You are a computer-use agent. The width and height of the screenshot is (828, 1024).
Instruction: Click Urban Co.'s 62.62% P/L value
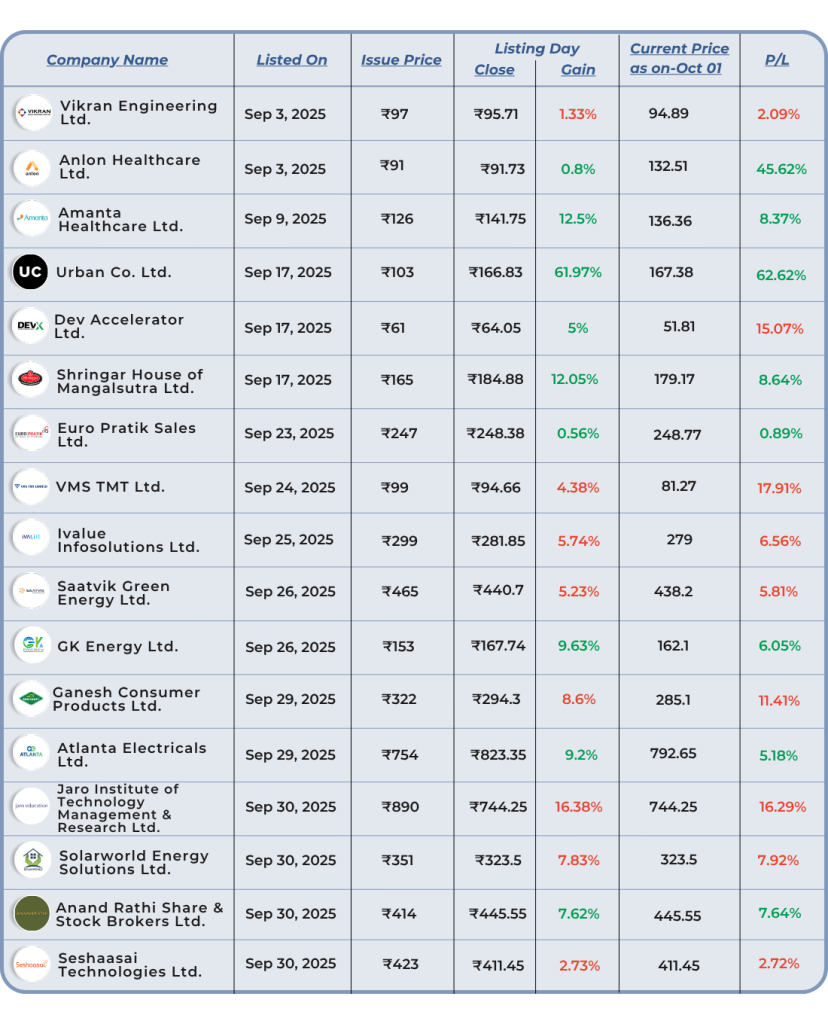pyautogui.click(x=782, y=274)
